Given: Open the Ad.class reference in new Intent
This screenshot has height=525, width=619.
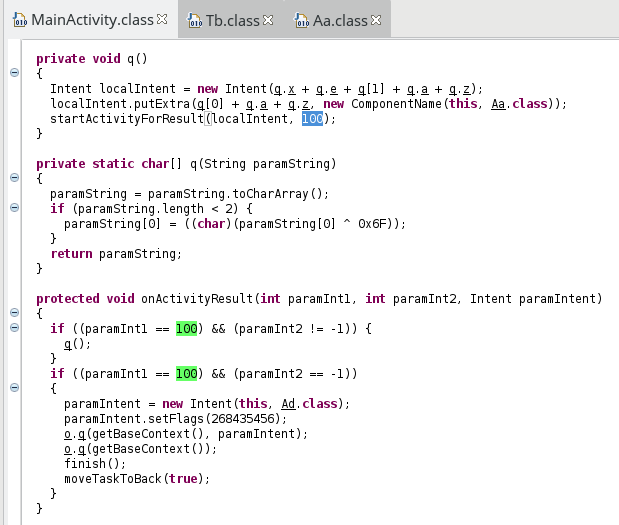Looking at the screenshot, I should click(x=288, y=404).
